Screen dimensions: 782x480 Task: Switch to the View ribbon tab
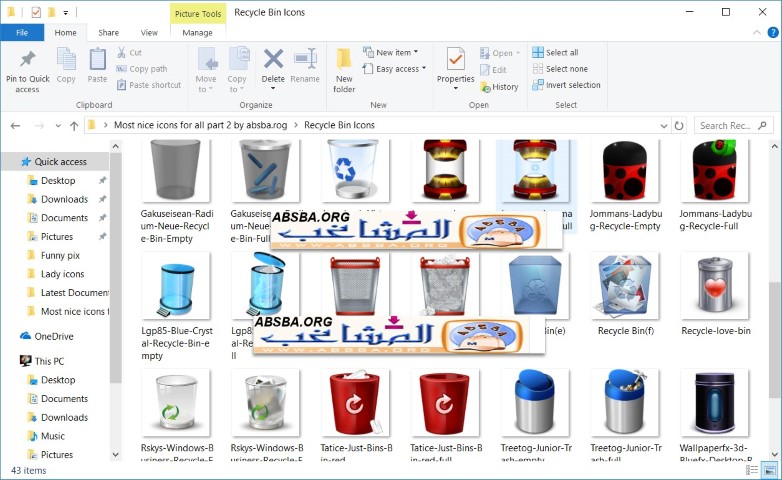pyautogui.click(x=149, y=32)
